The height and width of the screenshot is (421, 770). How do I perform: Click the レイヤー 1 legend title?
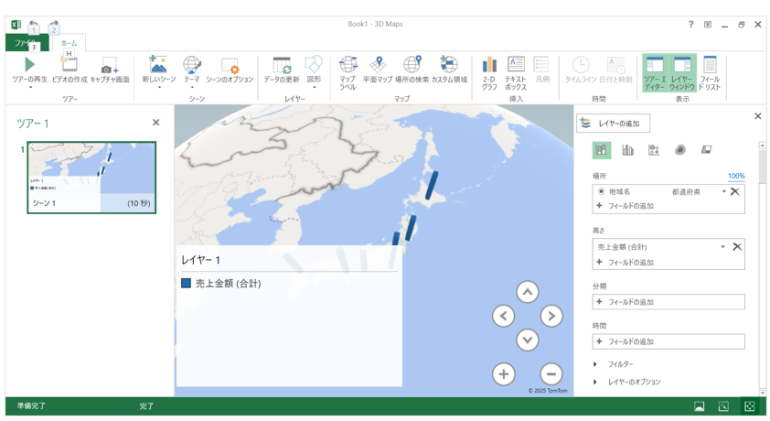pyautogui.click(x=200, y=260)
